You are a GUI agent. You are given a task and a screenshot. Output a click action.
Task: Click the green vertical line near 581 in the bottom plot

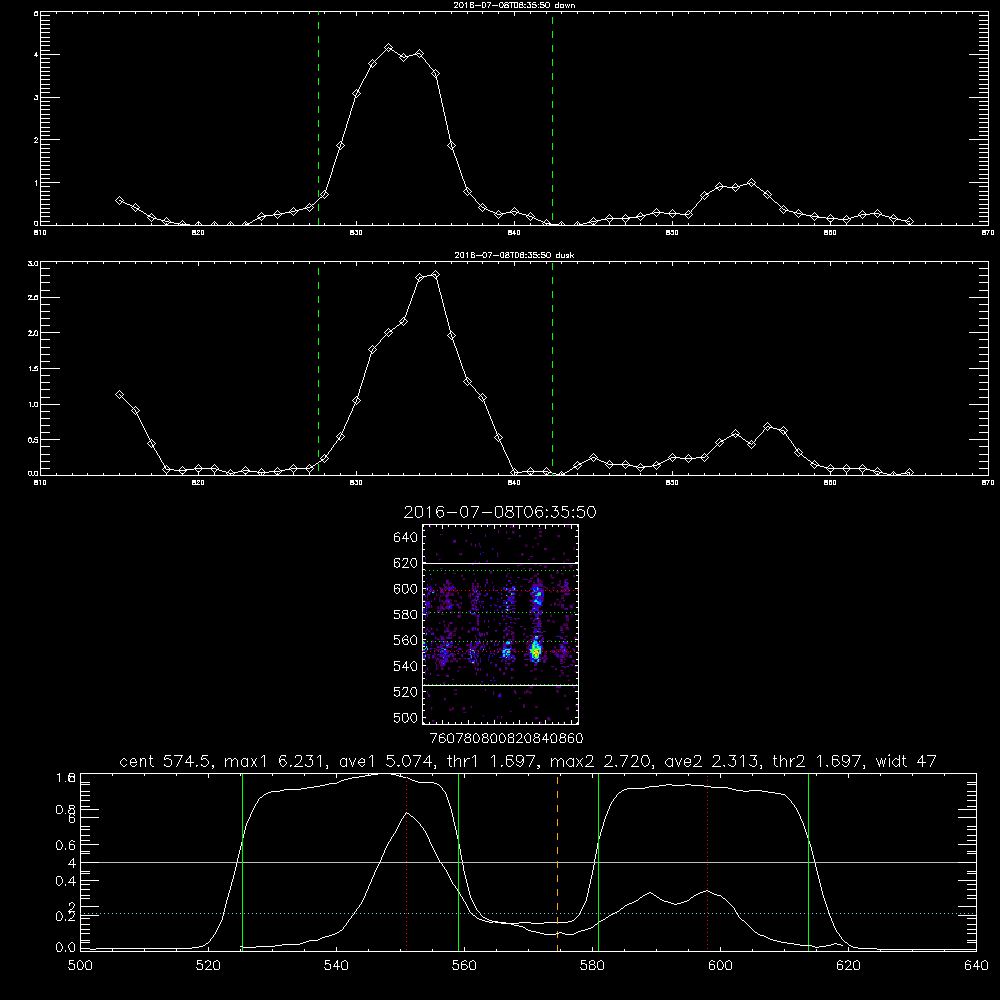point(598,862)
